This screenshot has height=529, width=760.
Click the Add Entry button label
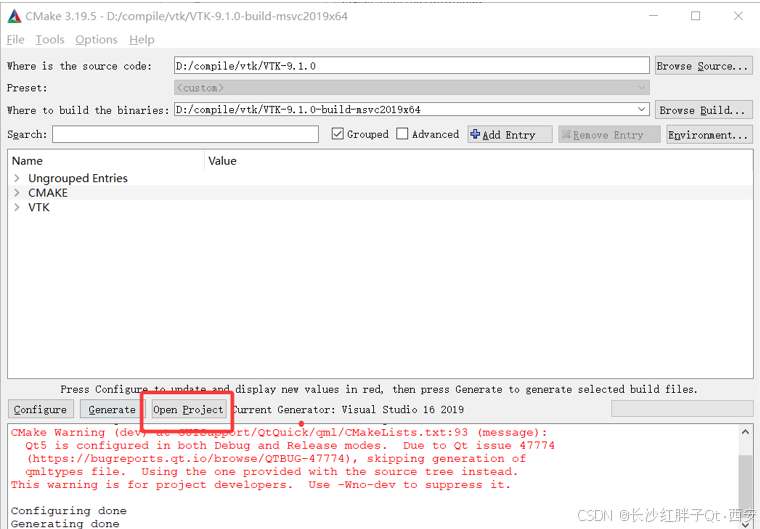click(508, 135)
